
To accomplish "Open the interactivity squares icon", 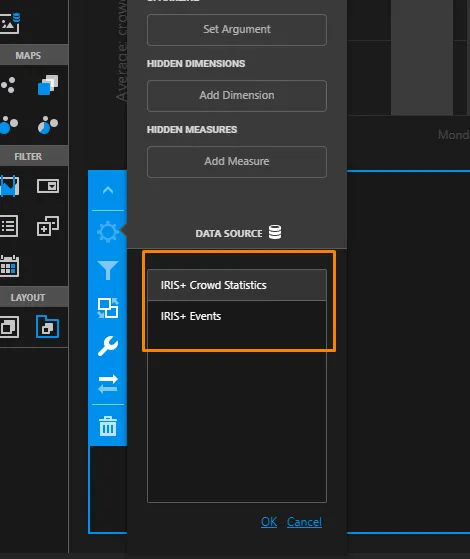I will [x=108, y=308].
